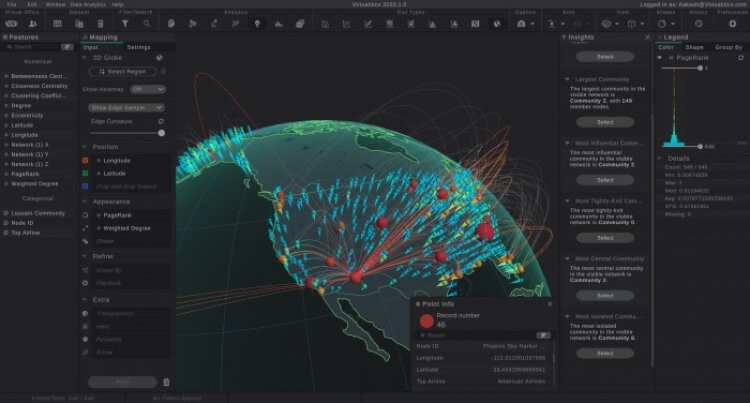Click the globe icon beside the 3D Globe heading
Image resolution: width=750 pixels, height=403 pixels.
pyautogui.click(x=159, y=58)
